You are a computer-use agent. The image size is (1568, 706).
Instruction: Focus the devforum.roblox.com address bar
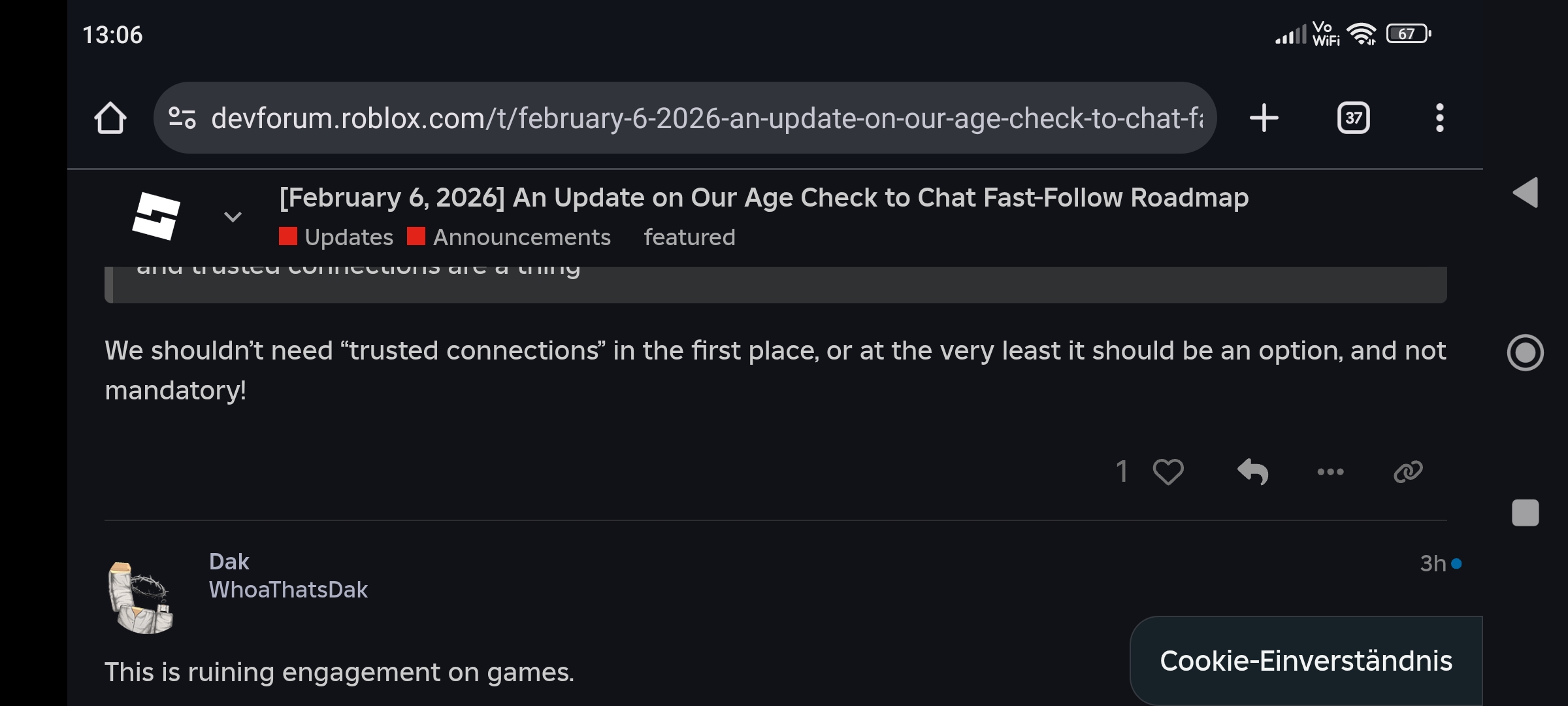pos(706,118)
